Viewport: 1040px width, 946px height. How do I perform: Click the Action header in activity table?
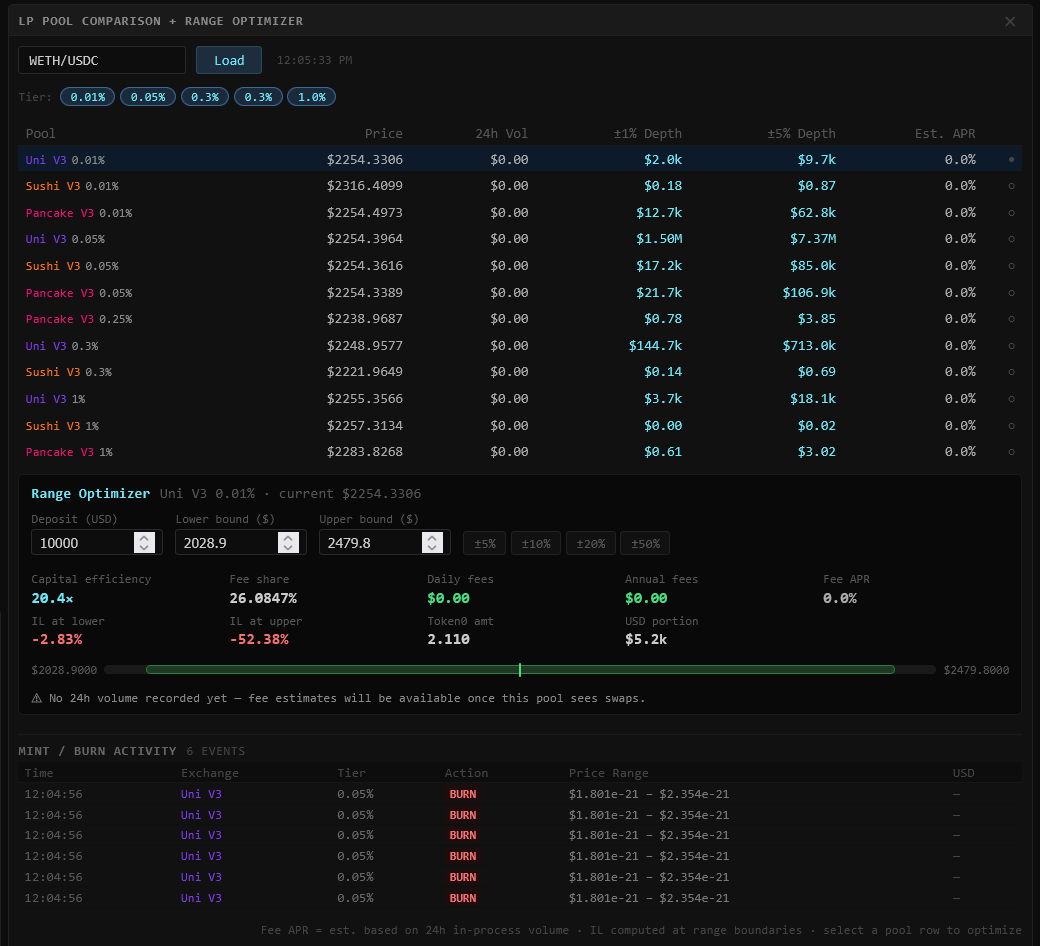pos(466,773)
